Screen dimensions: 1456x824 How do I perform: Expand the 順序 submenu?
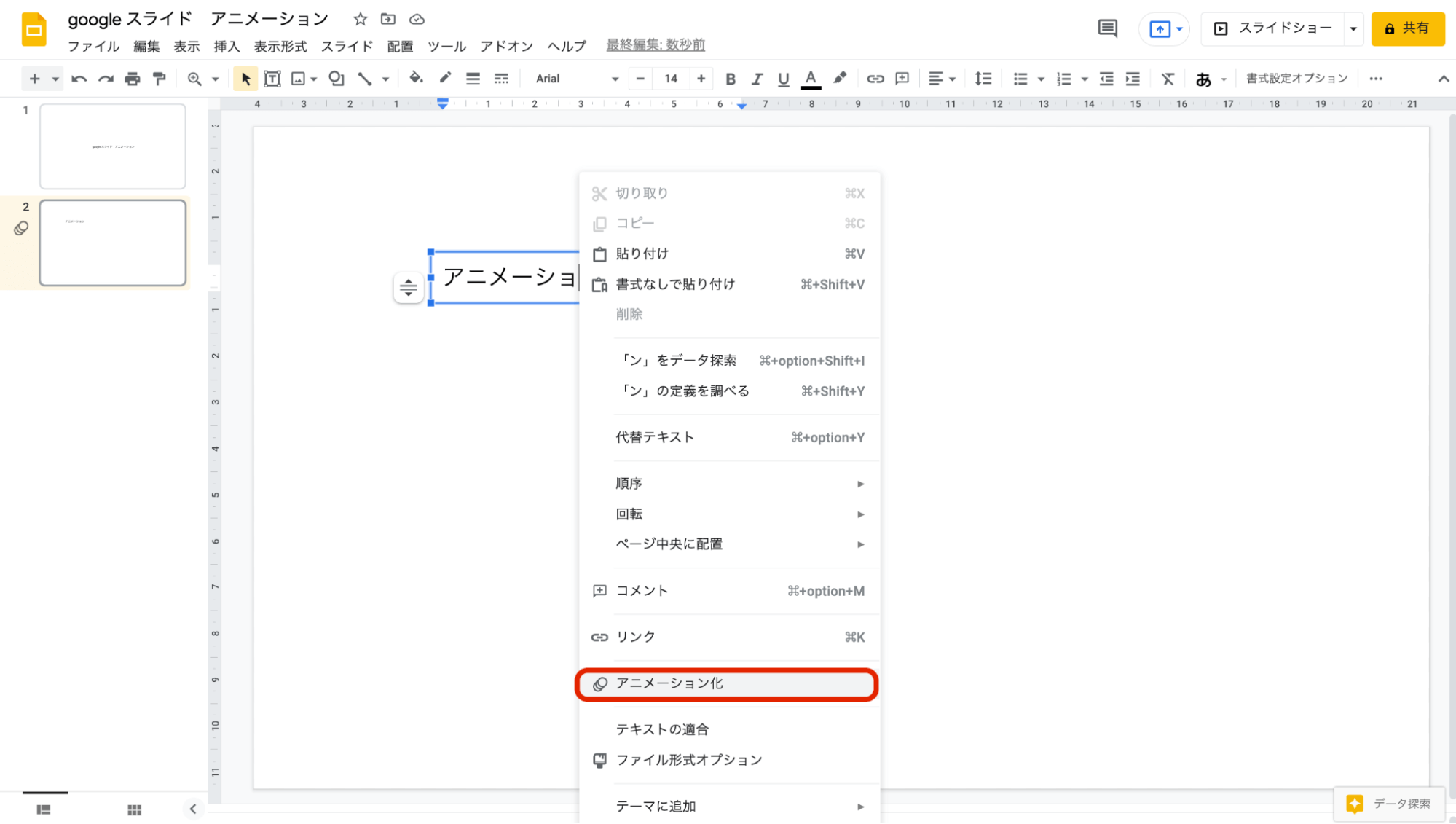(729, 483)
